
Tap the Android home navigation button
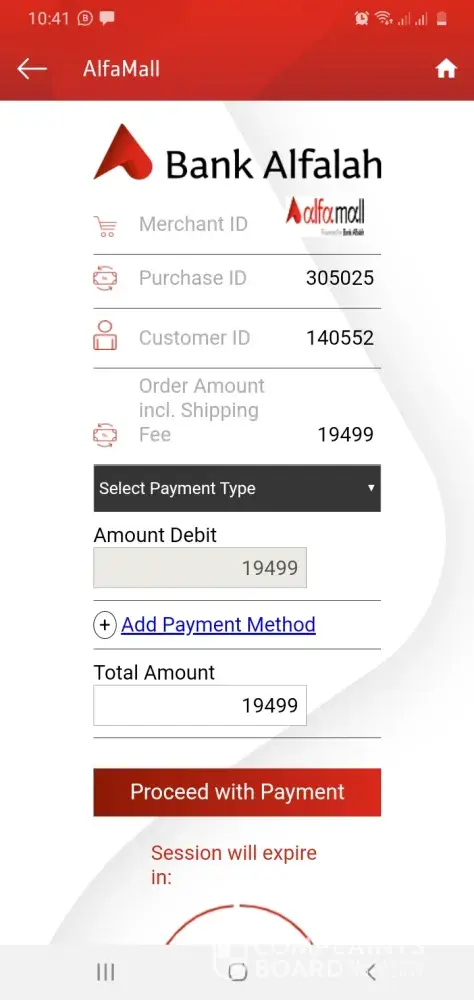tap(237, 972)
